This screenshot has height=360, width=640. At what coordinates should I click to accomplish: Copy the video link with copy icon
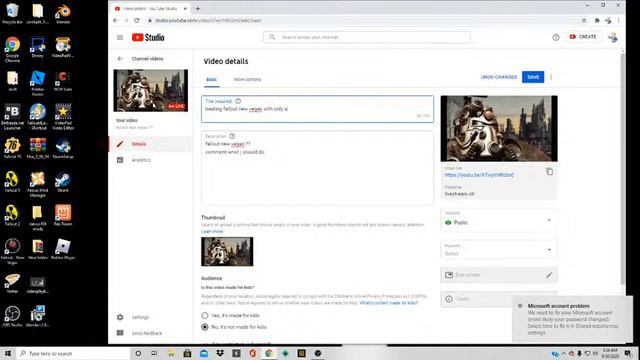coord(549,171)
